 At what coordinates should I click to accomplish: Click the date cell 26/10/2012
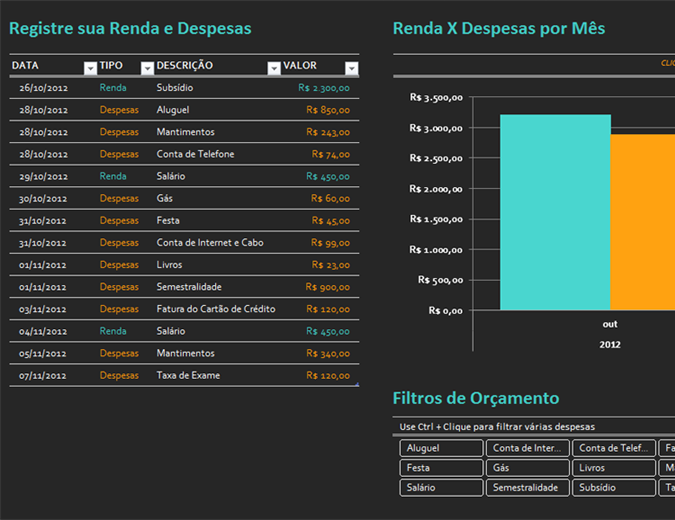pyautogui.click(x=43, y=88)
